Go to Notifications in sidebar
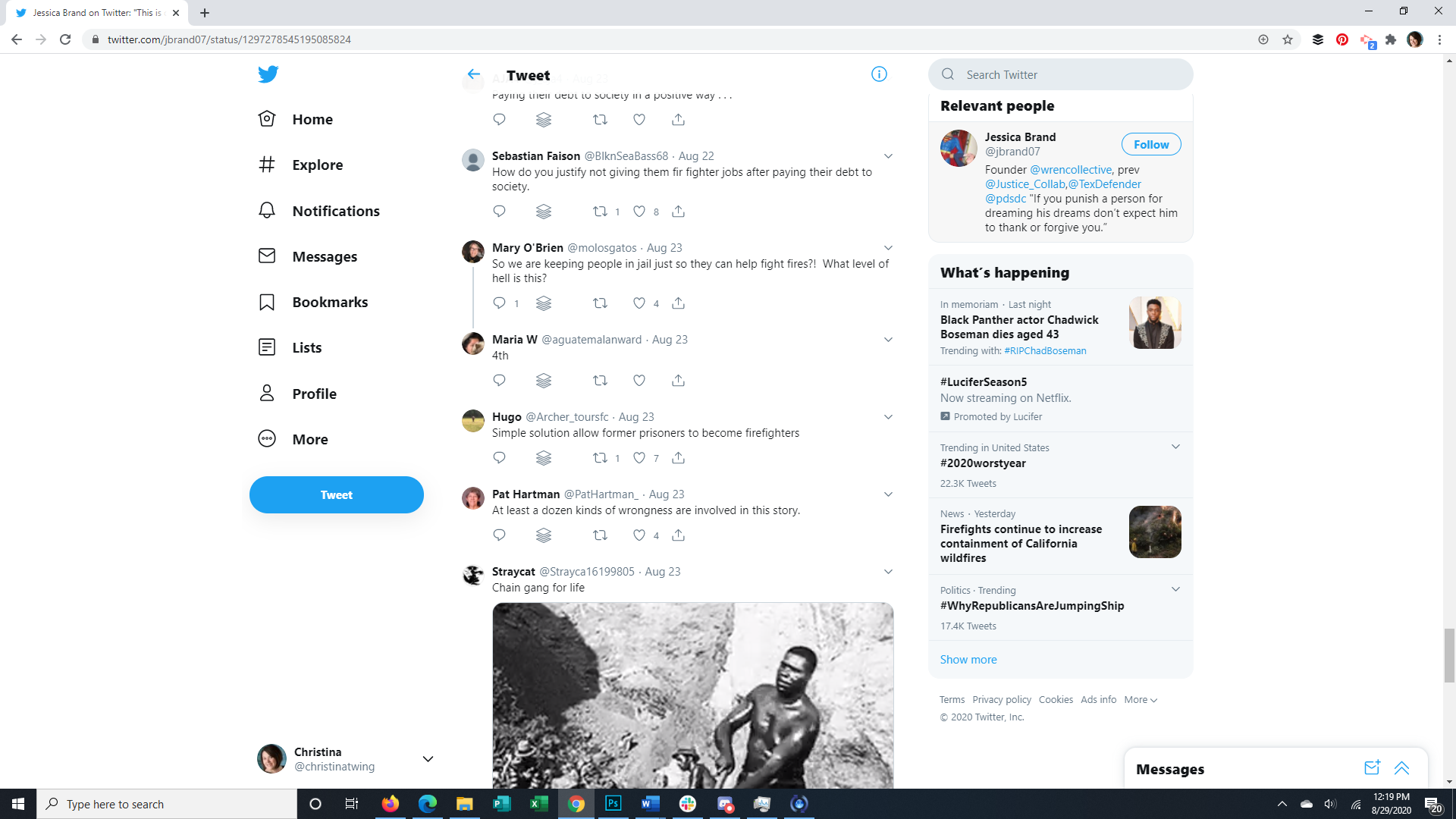The image size is (1456, 819). 336,211
